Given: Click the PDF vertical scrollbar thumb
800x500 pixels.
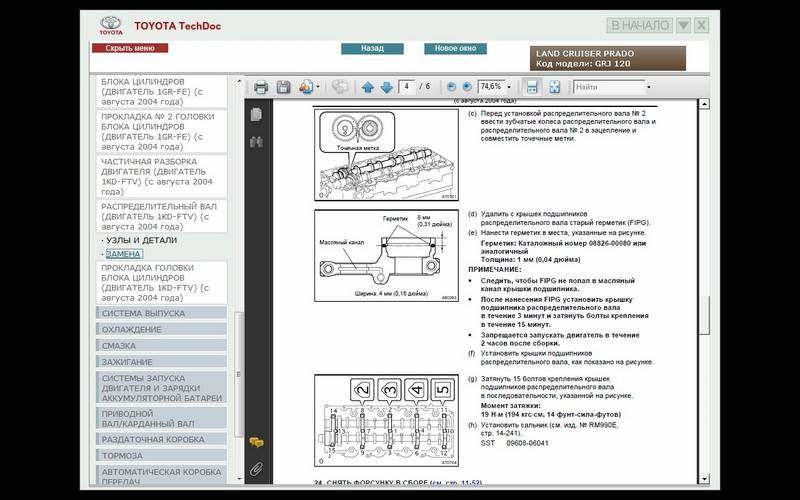Looking at the screenshot, I should (x=704, y=315).
